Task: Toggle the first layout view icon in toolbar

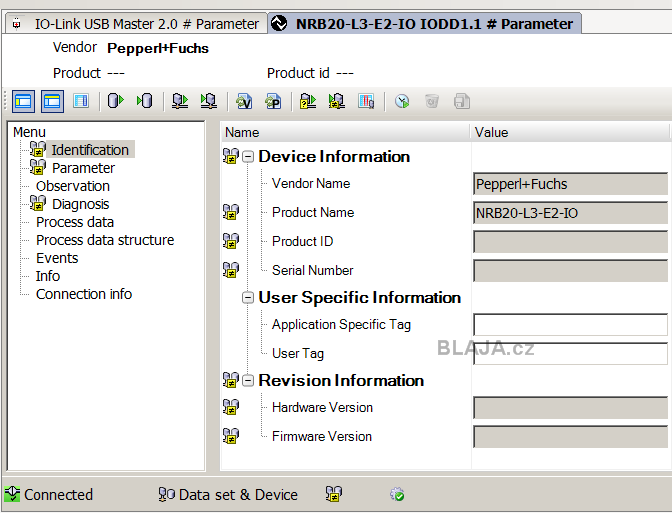Action: tap(23, 102)
